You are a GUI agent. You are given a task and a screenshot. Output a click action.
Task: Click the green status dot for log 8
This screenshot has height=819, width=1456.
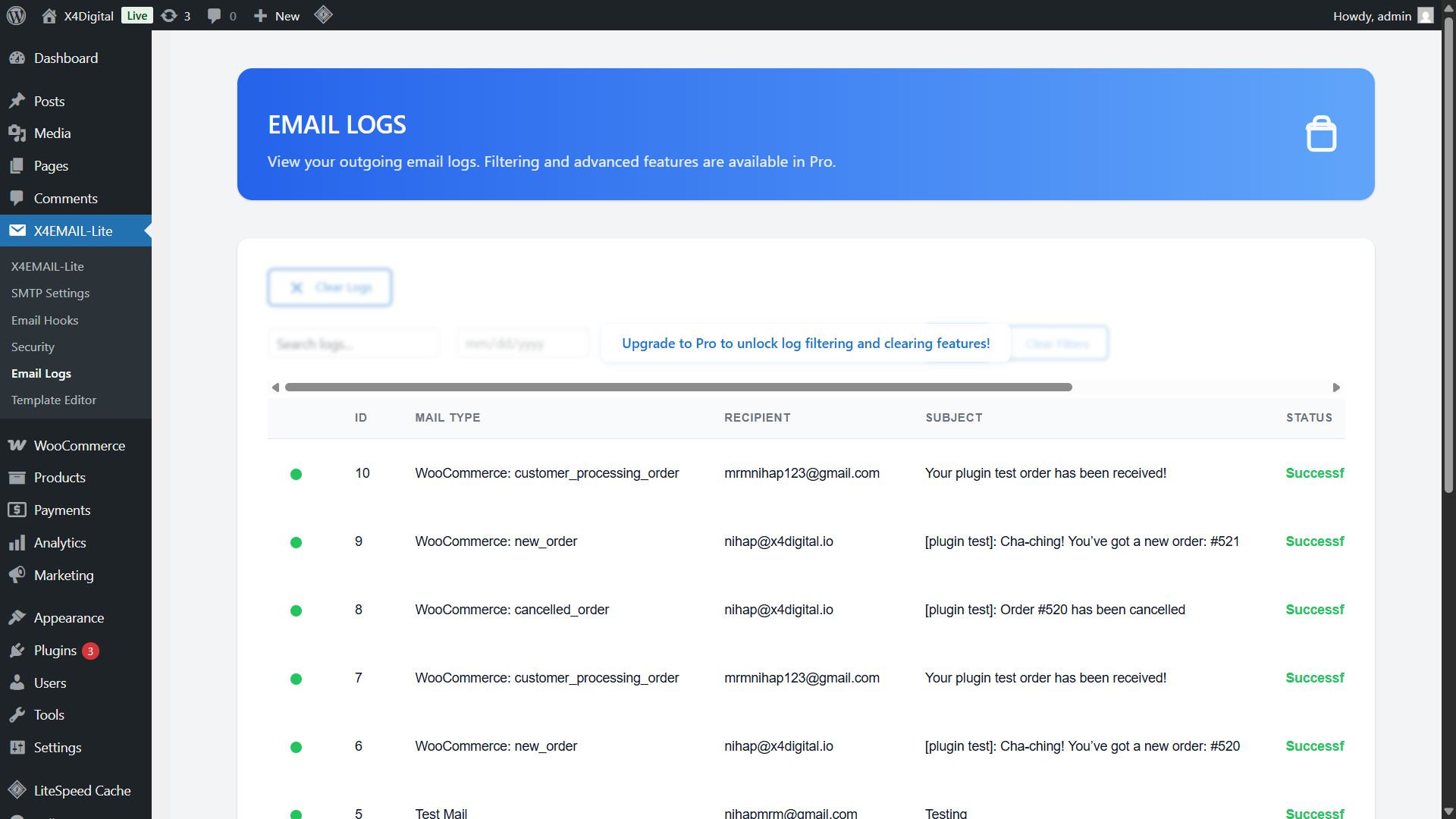pos(296,610)
